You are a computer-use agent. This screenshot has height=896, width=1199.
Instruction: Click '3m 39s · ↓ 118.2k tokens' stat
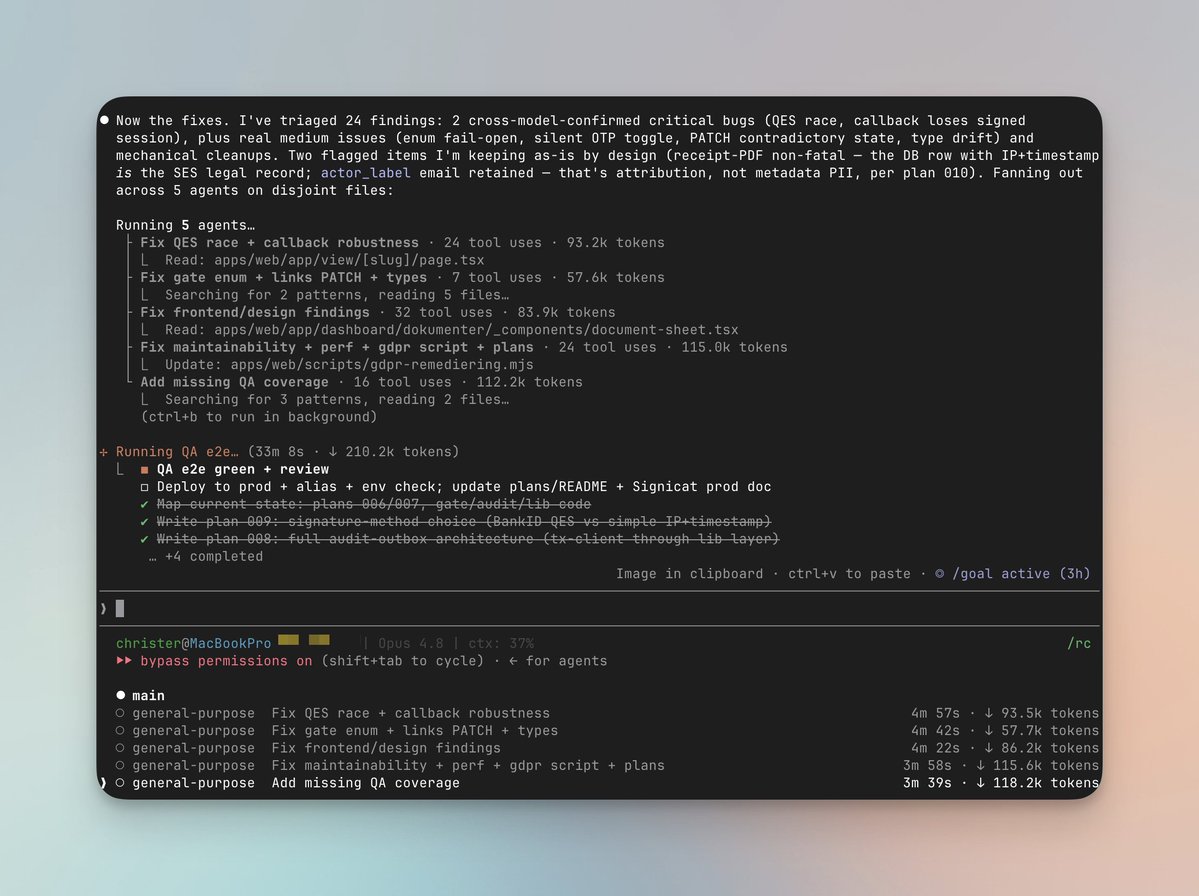point(1001,784)
